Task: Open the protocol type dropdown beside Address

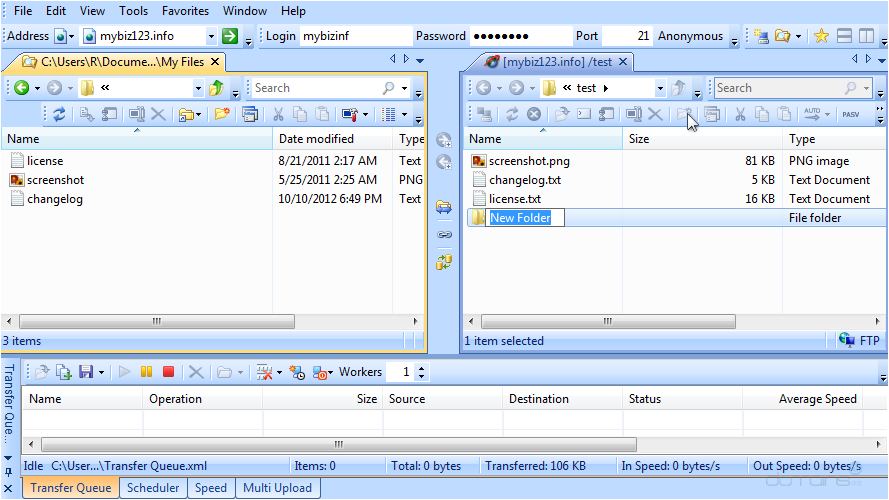Action: coord(71,36)
